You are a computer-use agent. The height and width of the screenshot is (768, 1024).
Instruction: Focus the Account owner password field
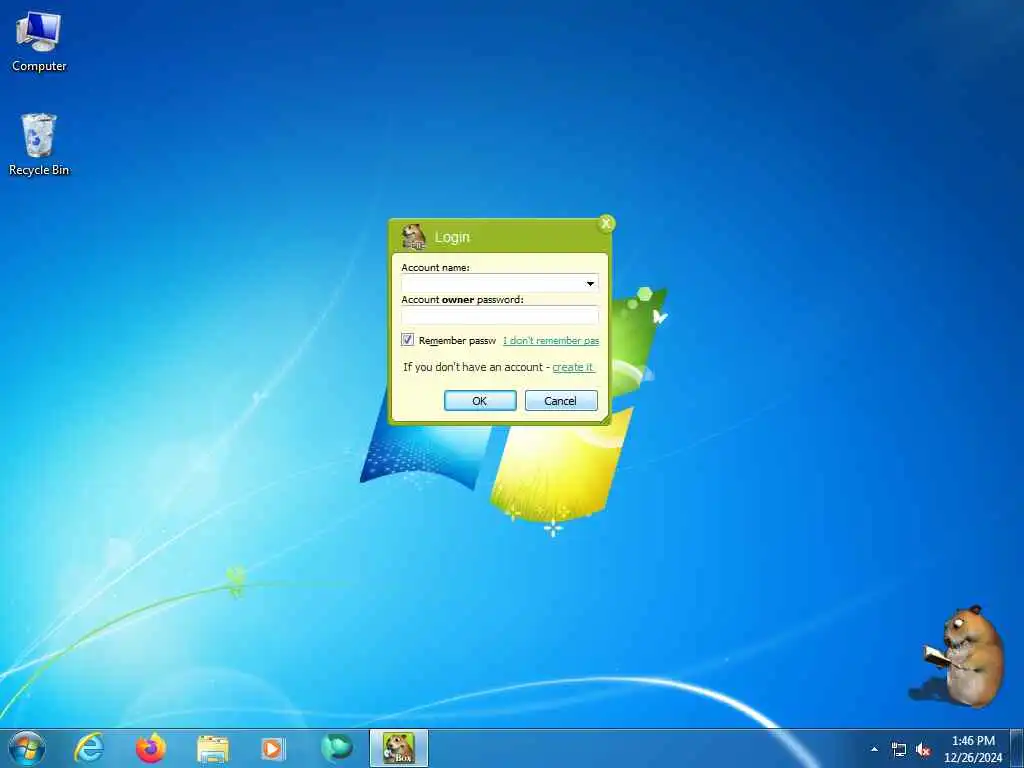(x=500, y=315)
